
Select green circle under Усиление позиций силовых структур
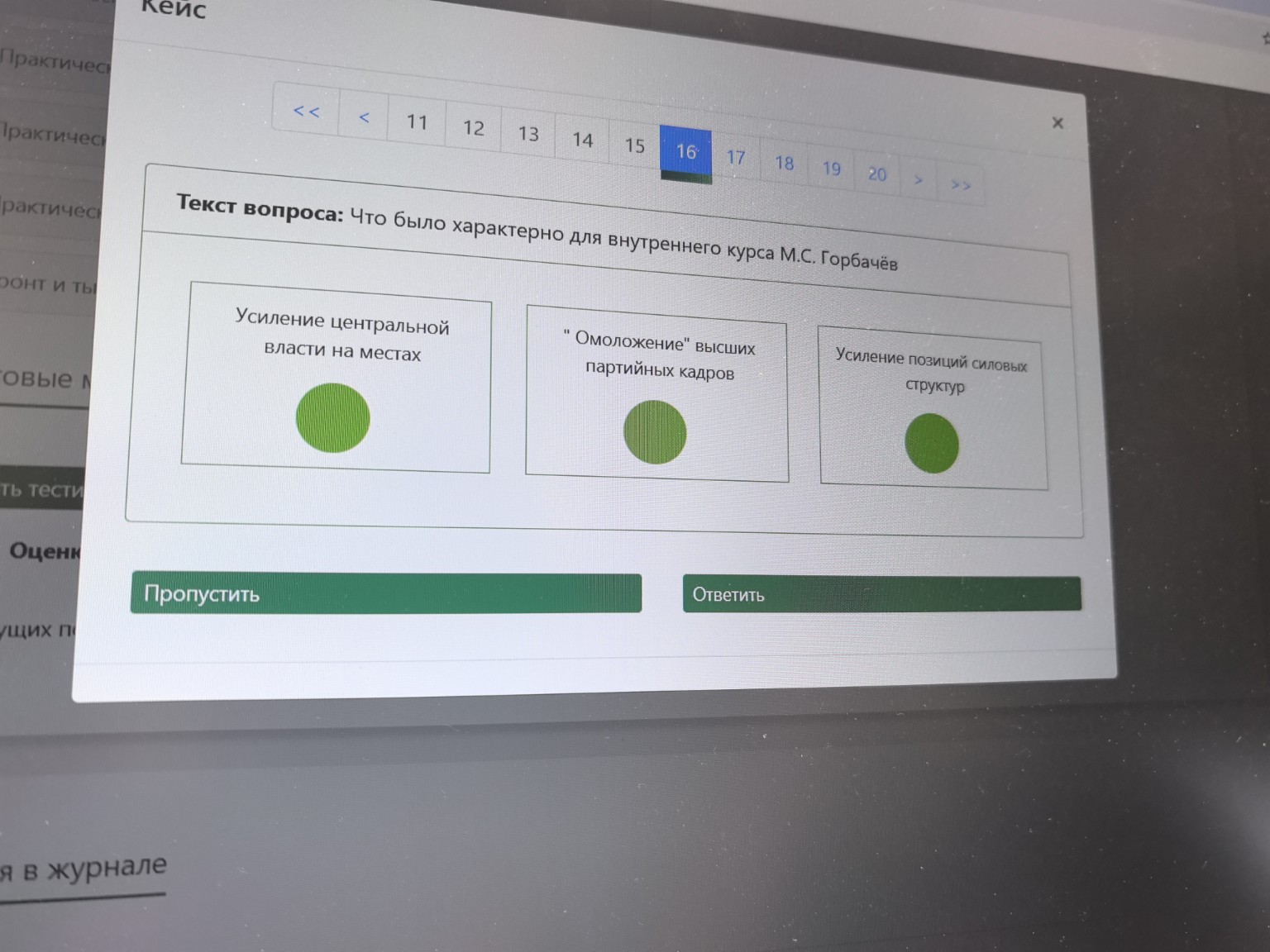coord(932,444)
